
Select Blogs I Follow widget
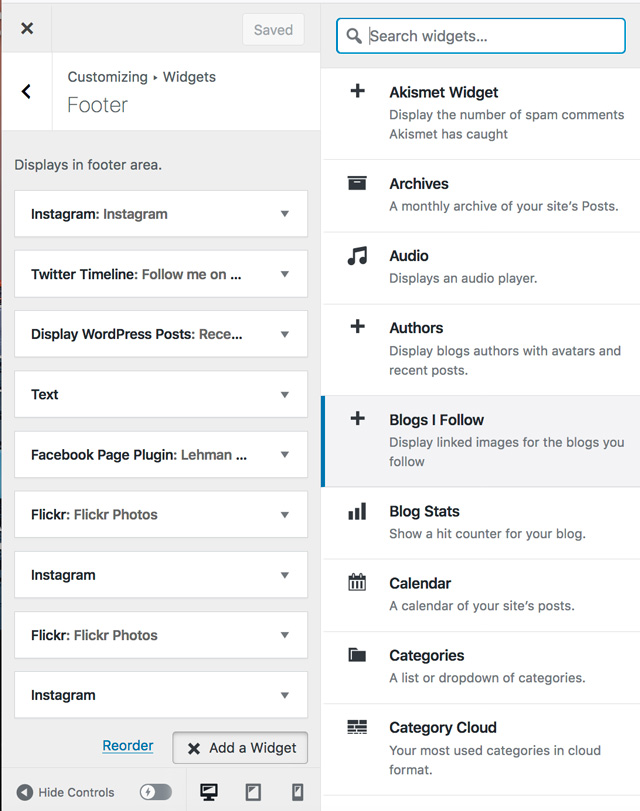[480, 440]
